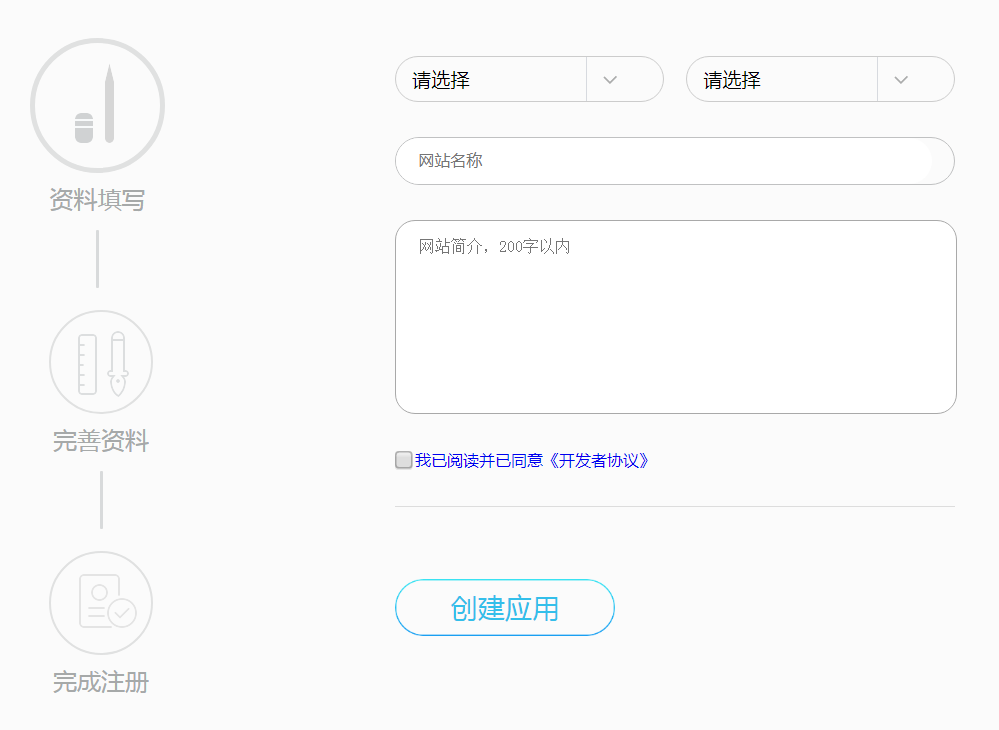Select the 完善资料 ruler and pen icon
The image size is (999, 730).
101,362
